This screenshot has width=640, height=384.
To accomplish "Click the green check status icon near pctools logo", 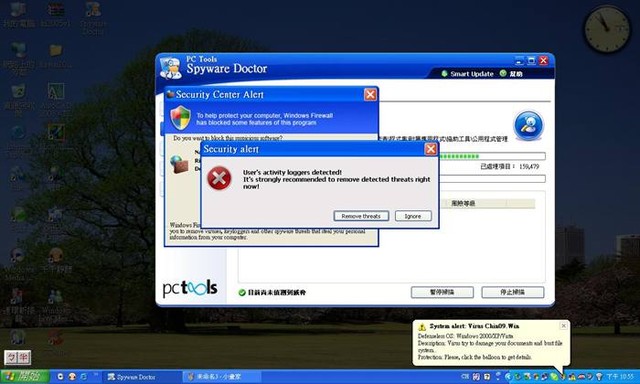I will coord(242,293).
